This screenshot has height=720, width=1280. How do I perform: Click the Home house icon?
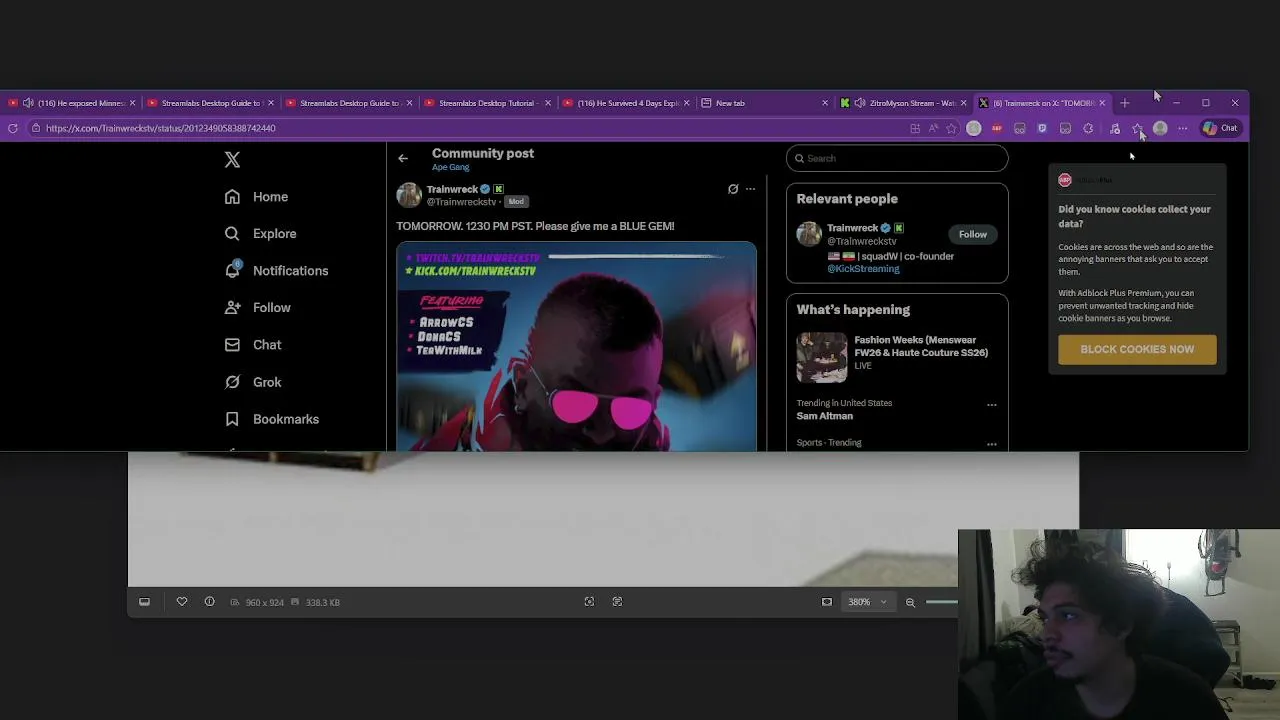click(x=232, y=197)
